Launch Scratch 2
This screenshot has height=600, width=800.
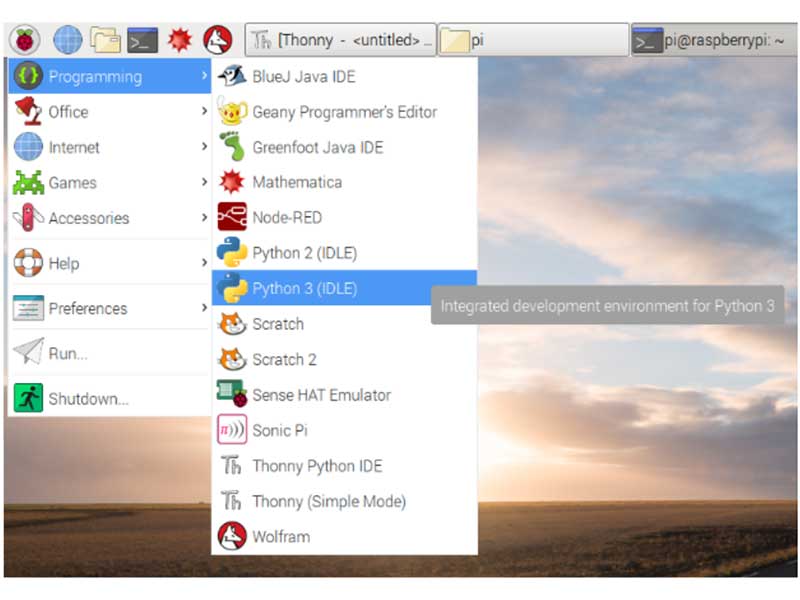(x=283, y=359)
